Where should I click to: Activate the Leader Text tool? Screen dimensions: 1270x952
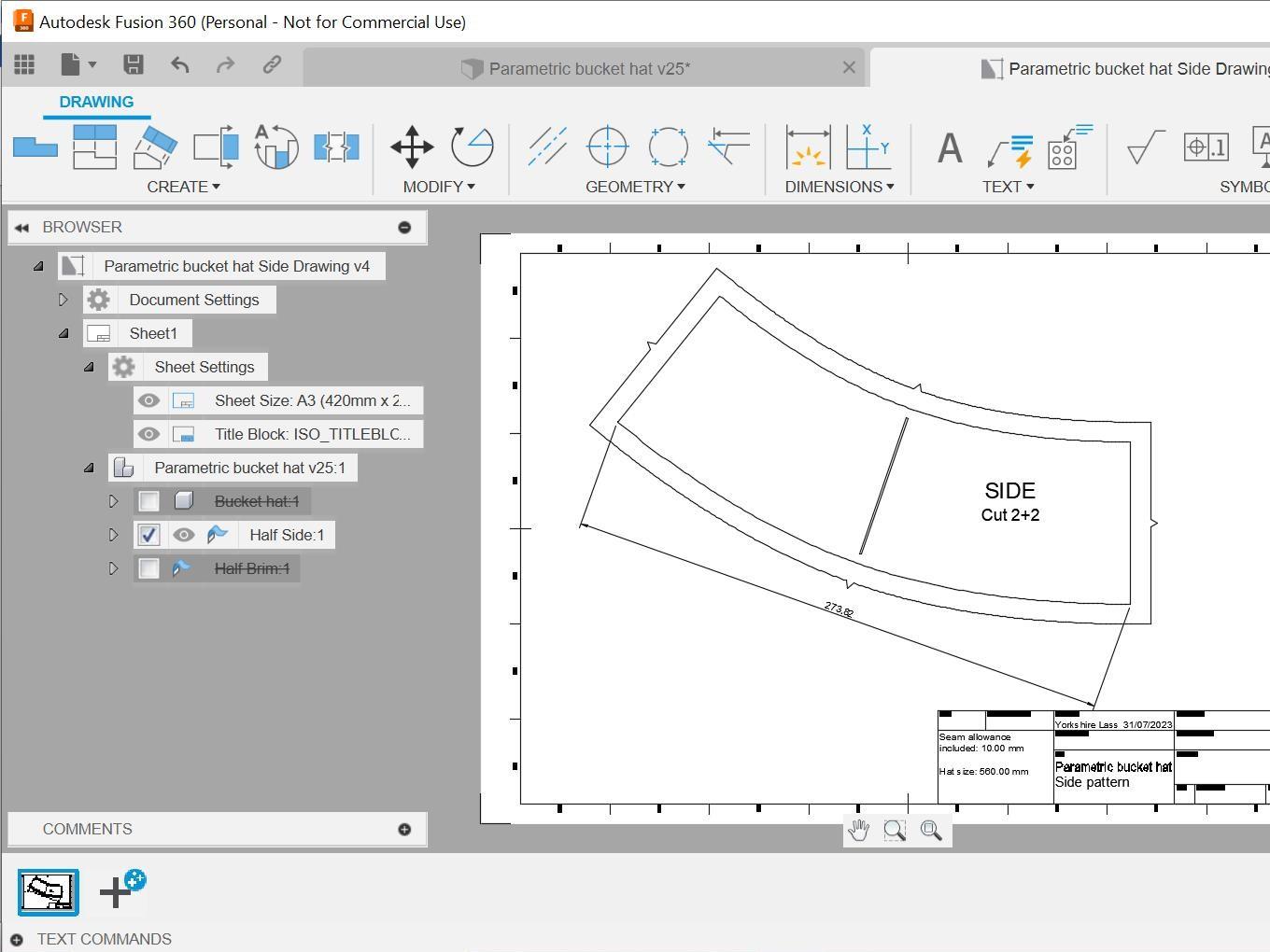pos(1009,147)
